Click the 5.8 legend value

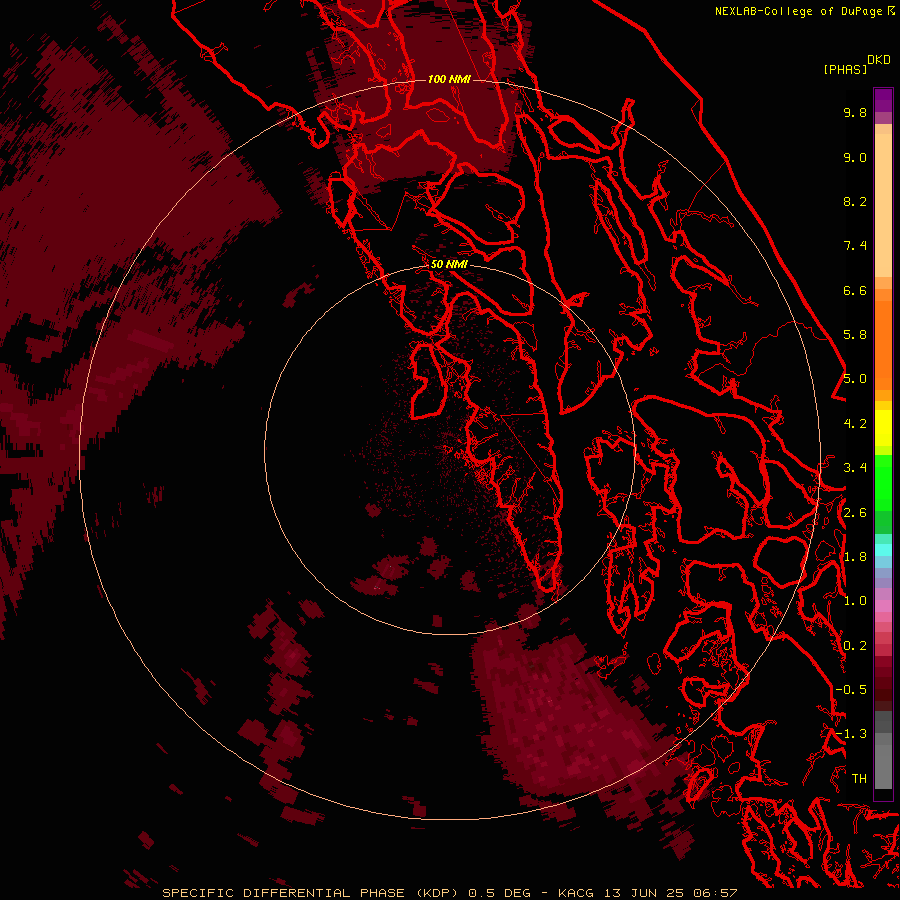click(x=855, y=335)
